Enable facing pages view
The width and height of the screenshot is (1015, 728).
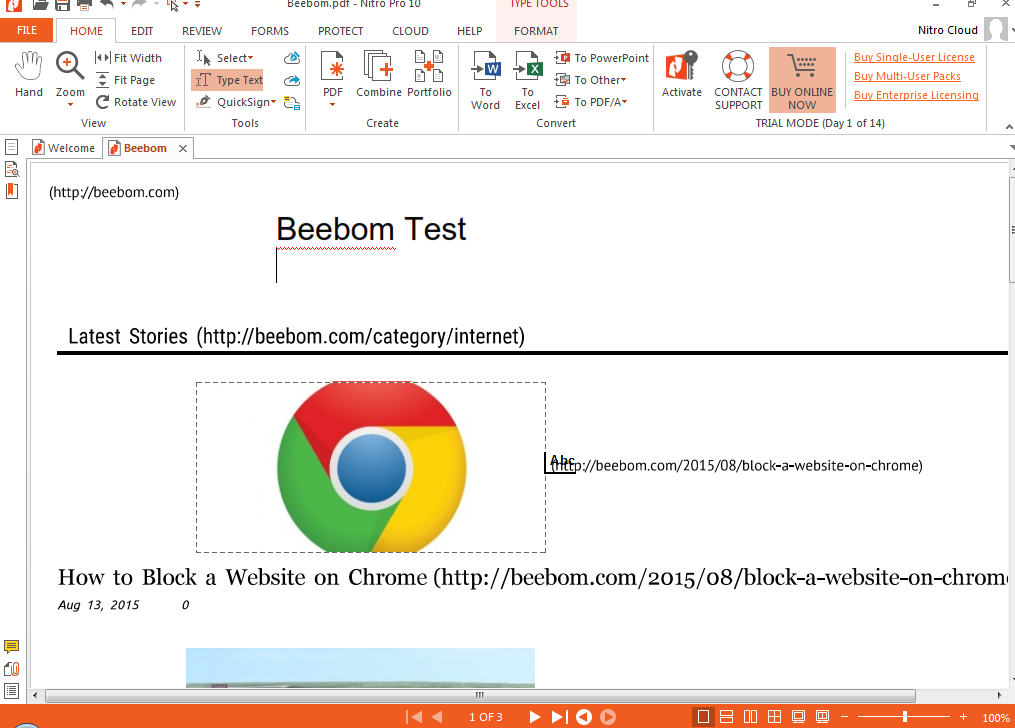[x=750, y=717]
